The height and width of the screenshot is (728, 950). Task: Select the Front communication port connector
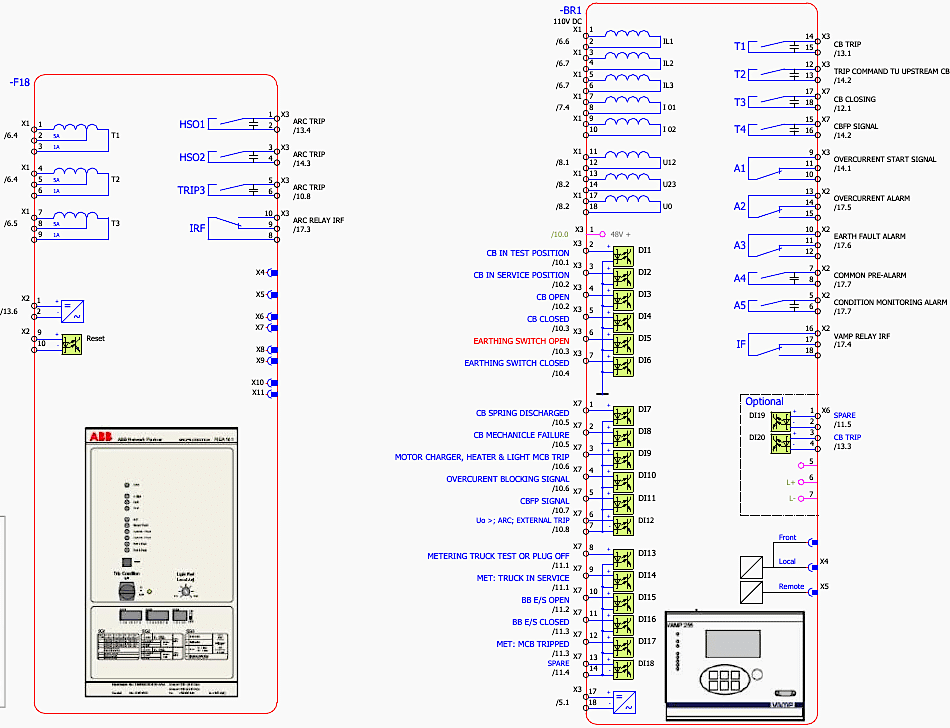pyautogui.click(x=814, y=543)
